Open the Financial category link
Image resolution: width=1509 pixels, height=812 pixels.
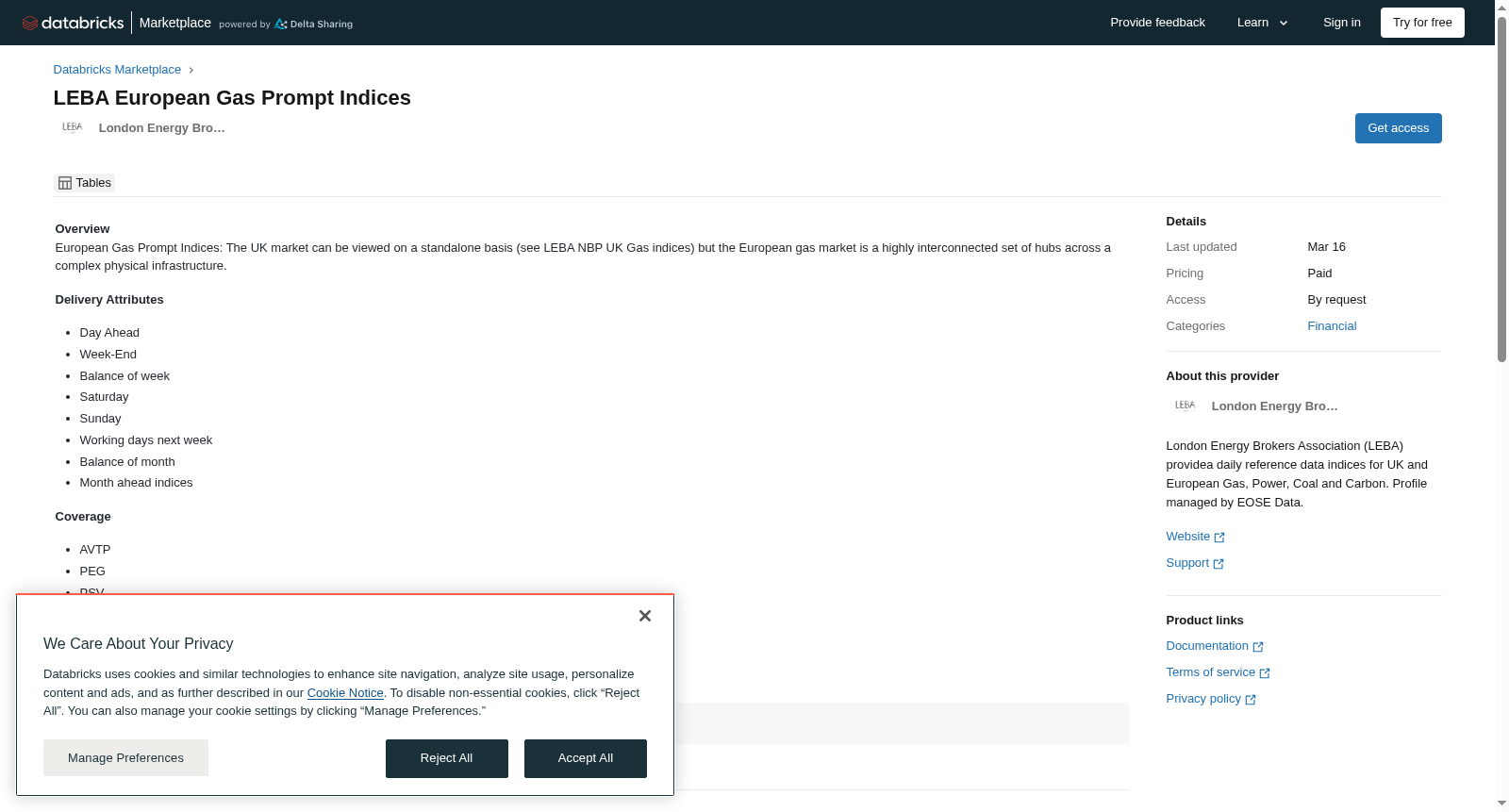pyautogui.click(x=1332, y=326)
